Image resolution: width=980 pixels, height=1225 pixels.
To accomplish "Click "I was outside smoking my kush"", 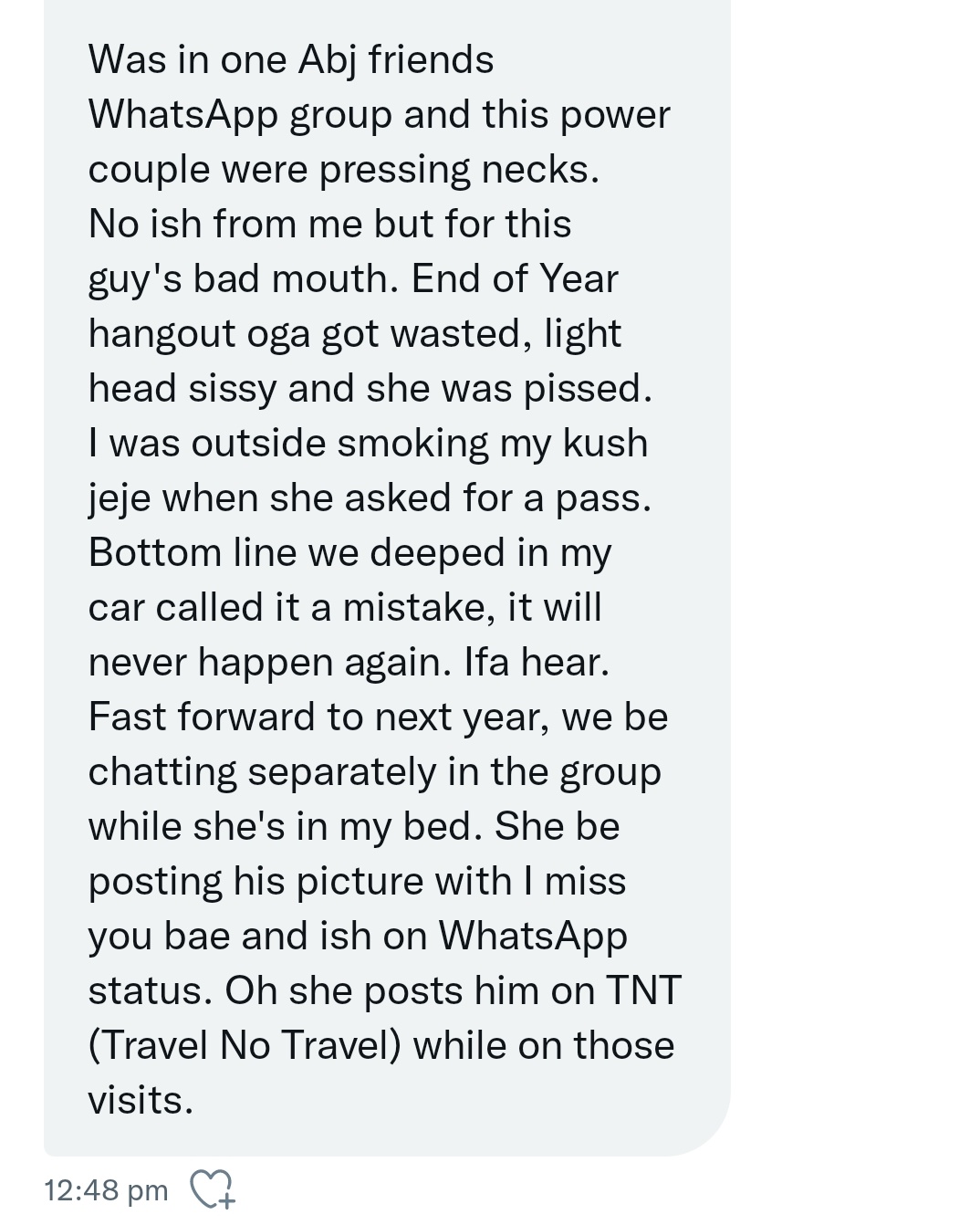I will click(x=368, y=444).
